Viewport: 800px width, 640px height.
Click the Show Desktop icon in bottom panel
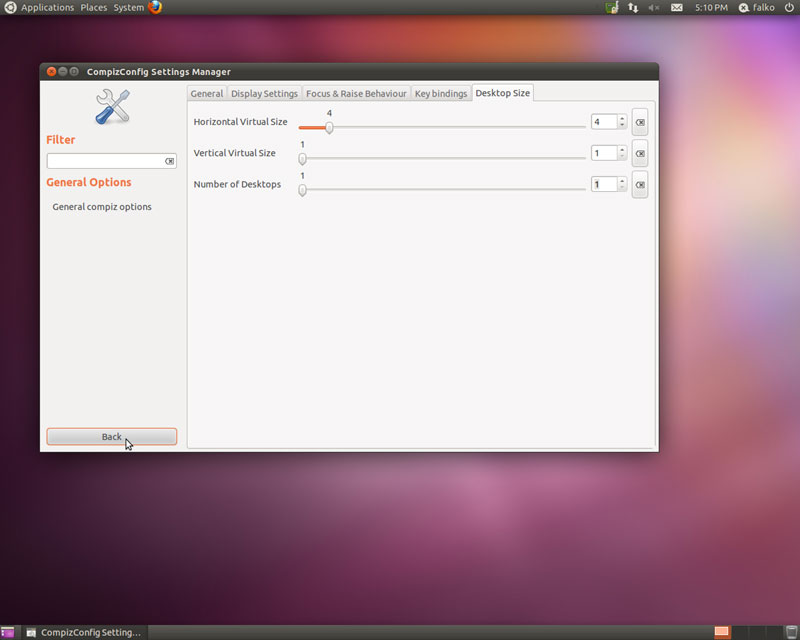[8, 632]
